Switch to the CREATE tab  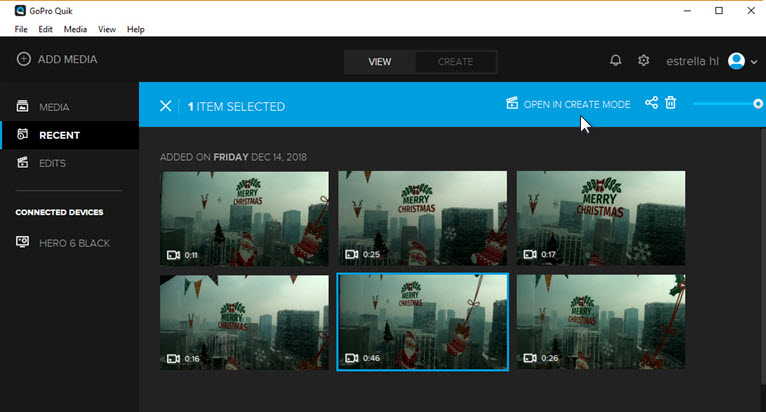(455, 62)
